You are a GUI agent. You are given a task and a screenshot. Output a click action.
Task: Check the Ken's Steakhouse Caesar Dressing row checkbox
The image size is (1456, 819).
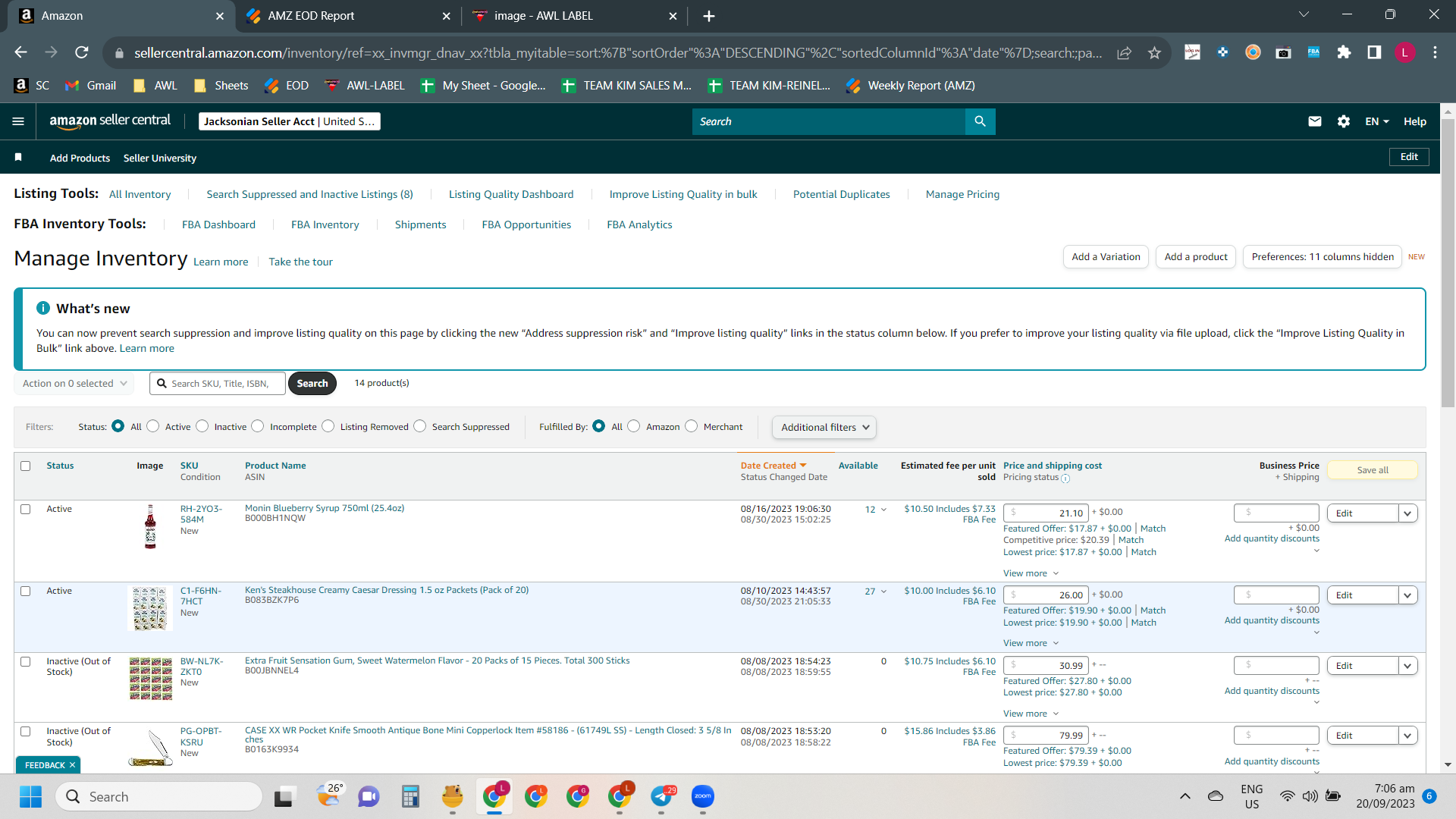[x=26, y=591]
